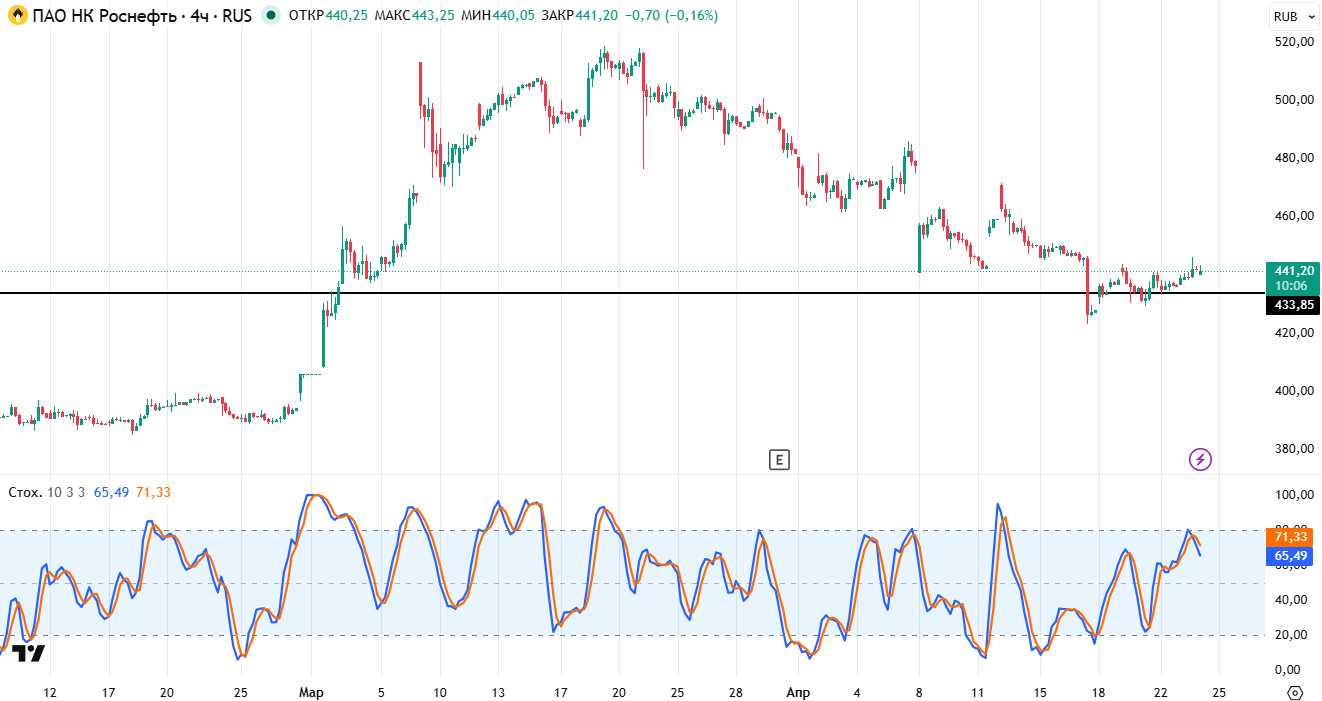Screen dimensions: 1322x701
Task: Open the earnings "E" marker
Action: (x=779, y=460)
